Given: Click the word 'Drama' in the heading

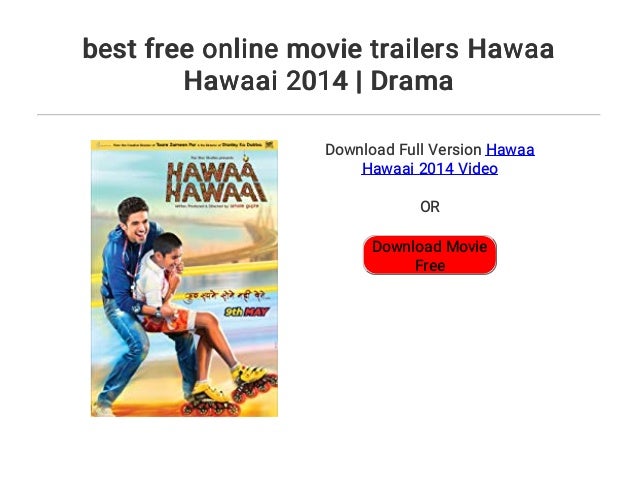Looking at the screenshot, I should point(412,81).
